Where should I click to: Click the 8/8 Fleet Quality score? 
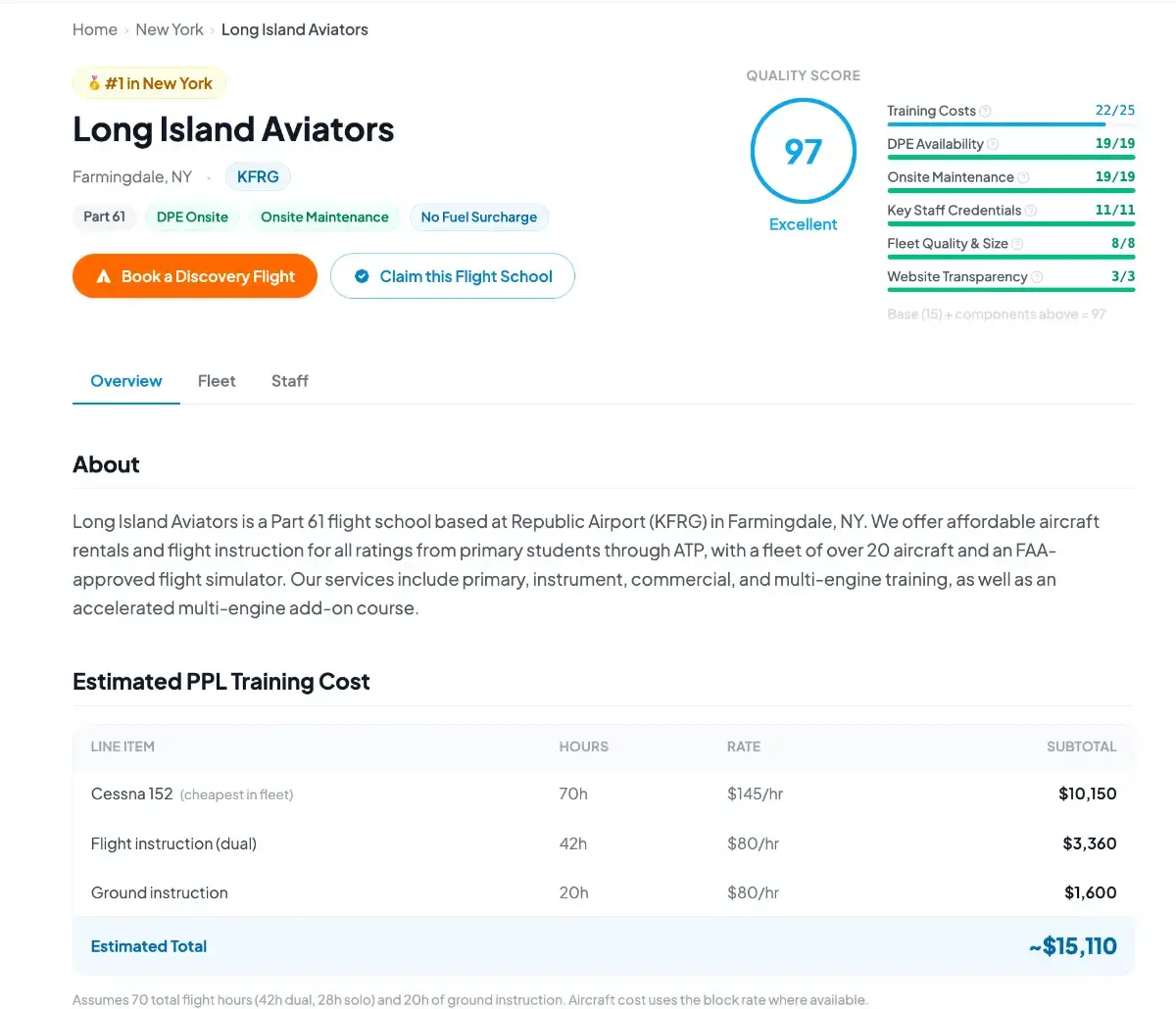[1123, 243]
